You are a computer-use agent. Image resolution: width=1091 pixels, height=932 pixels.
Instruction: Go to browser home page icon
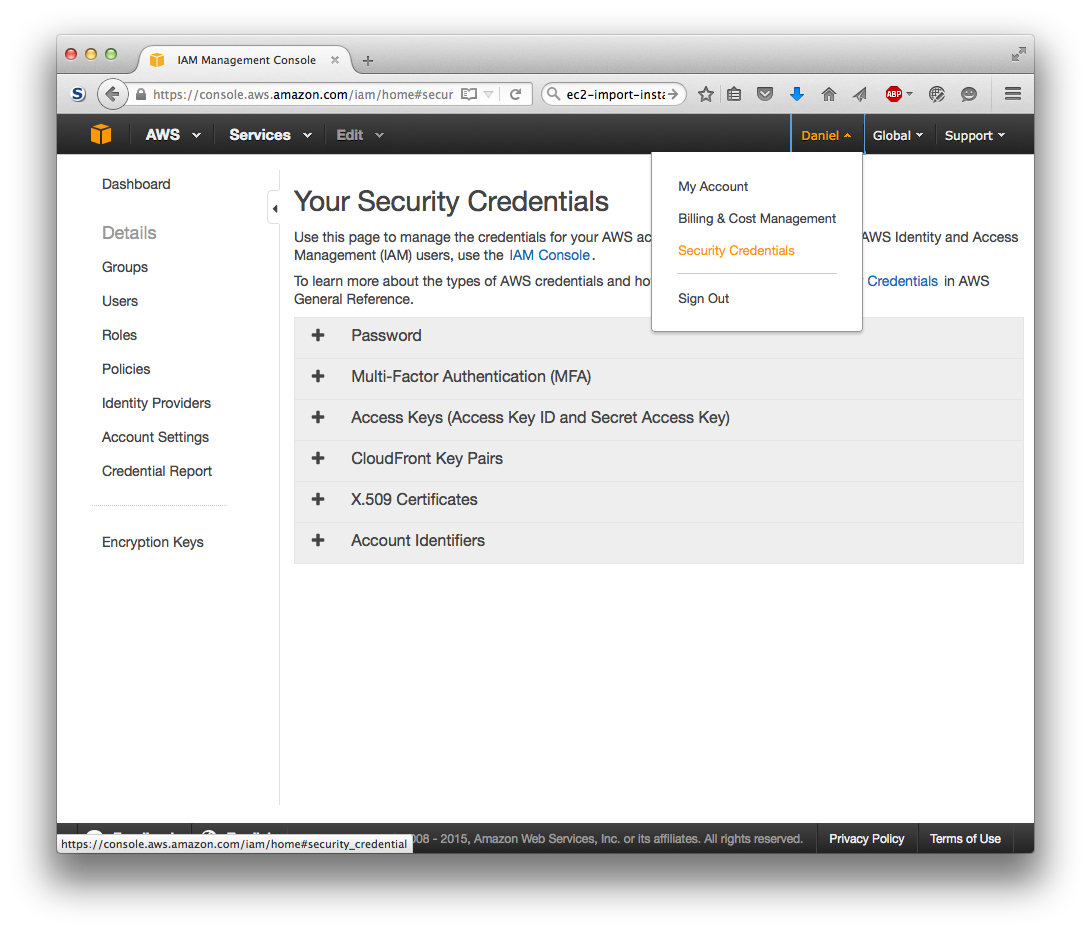[x=829, y=94]
